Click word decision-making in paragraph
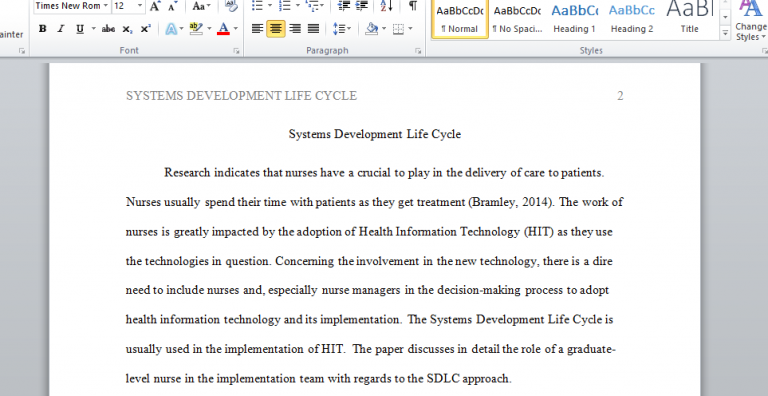The height and width of the screenshot is (396, 768). tap(479, 290)
